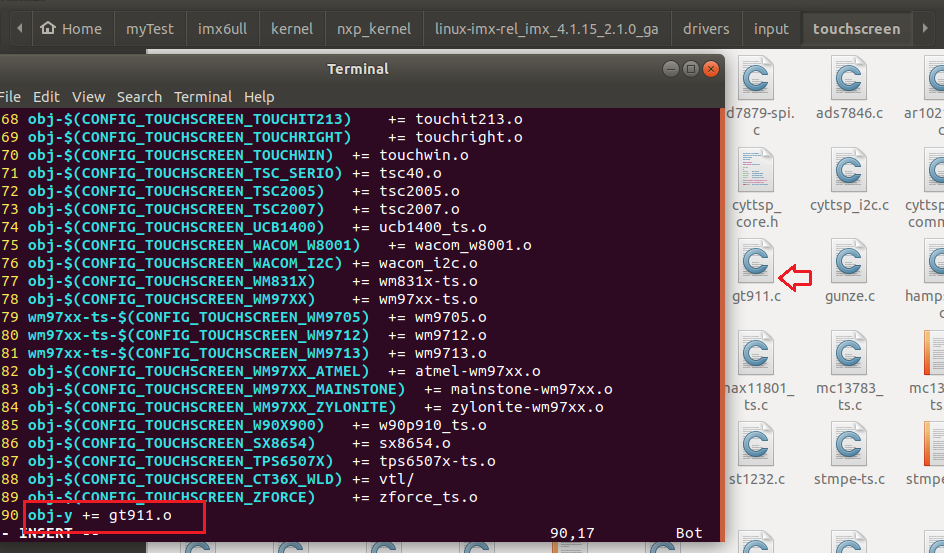Open the Terminal menu in menu bar
This screenshot has height=553, width=944.
(x=203, y=97)
